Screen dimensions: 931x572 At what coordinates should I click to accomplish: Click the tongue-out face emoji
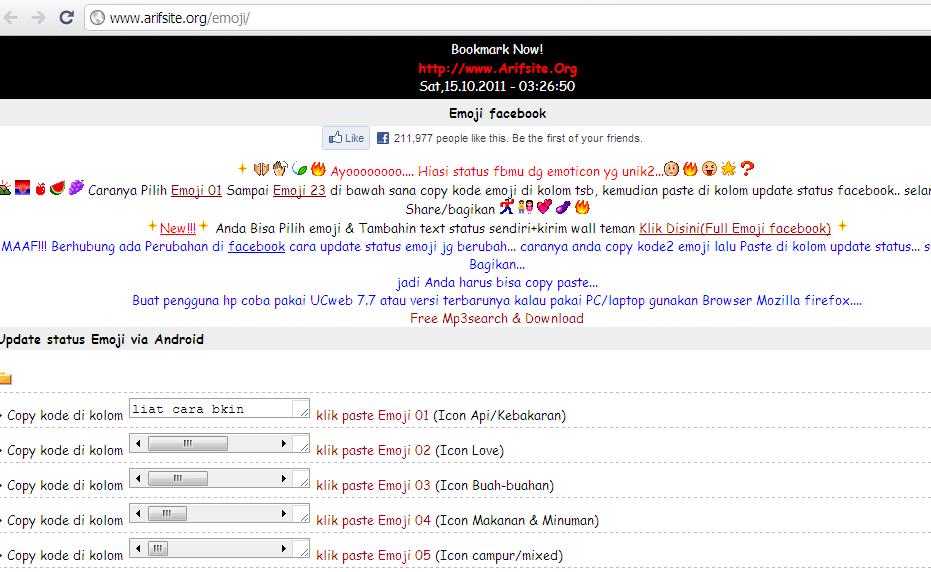point(709,169)
